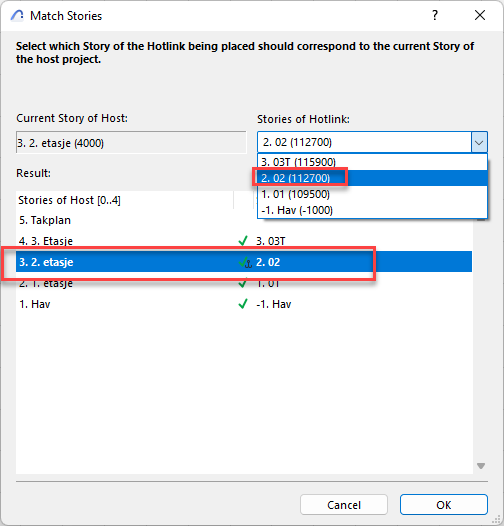Viewport: 504px width, 526px height.
Task: Open the help question mark button
Action: (x=435, y=15)
